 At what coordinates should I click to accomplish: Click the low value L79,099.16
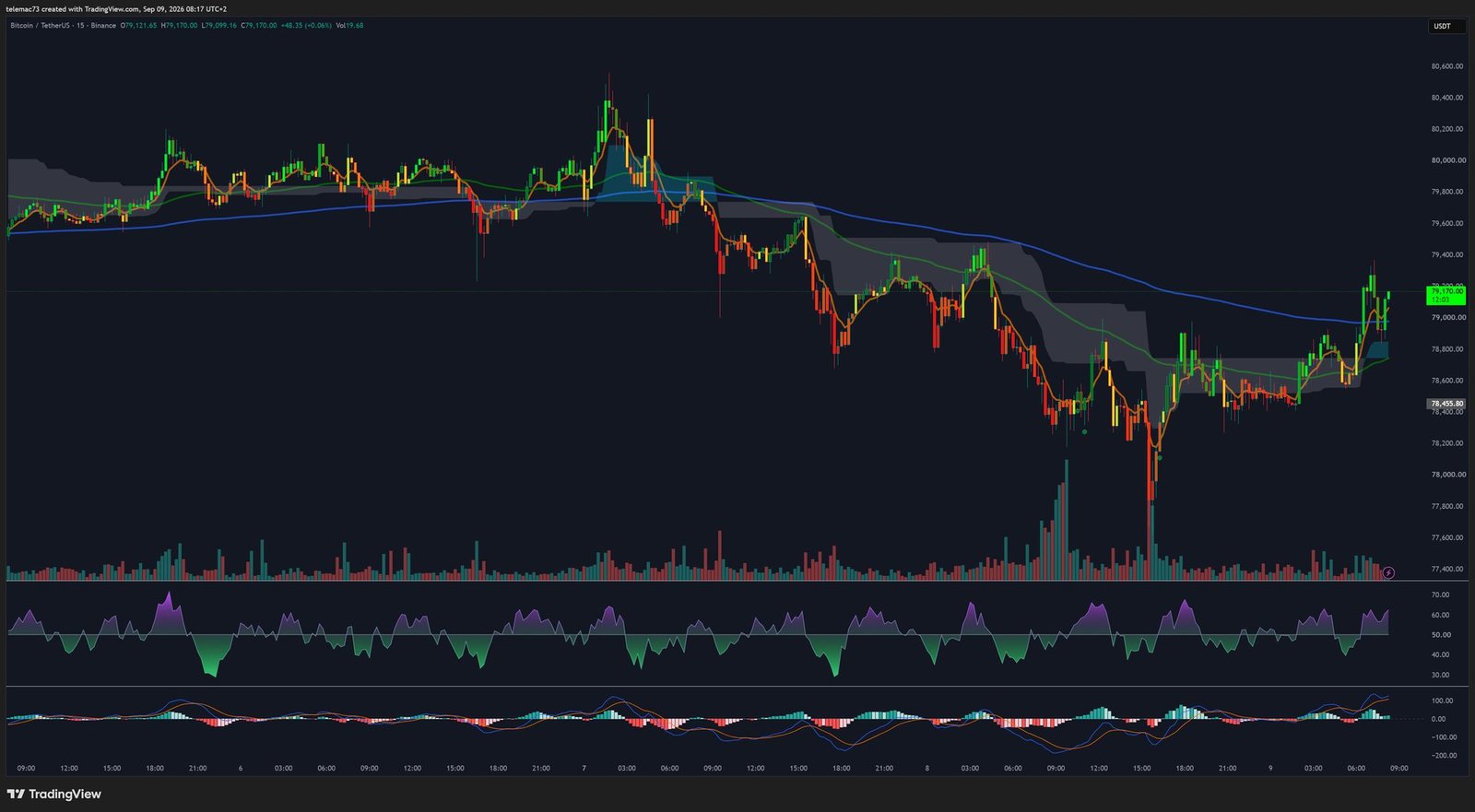pos(218,26)
